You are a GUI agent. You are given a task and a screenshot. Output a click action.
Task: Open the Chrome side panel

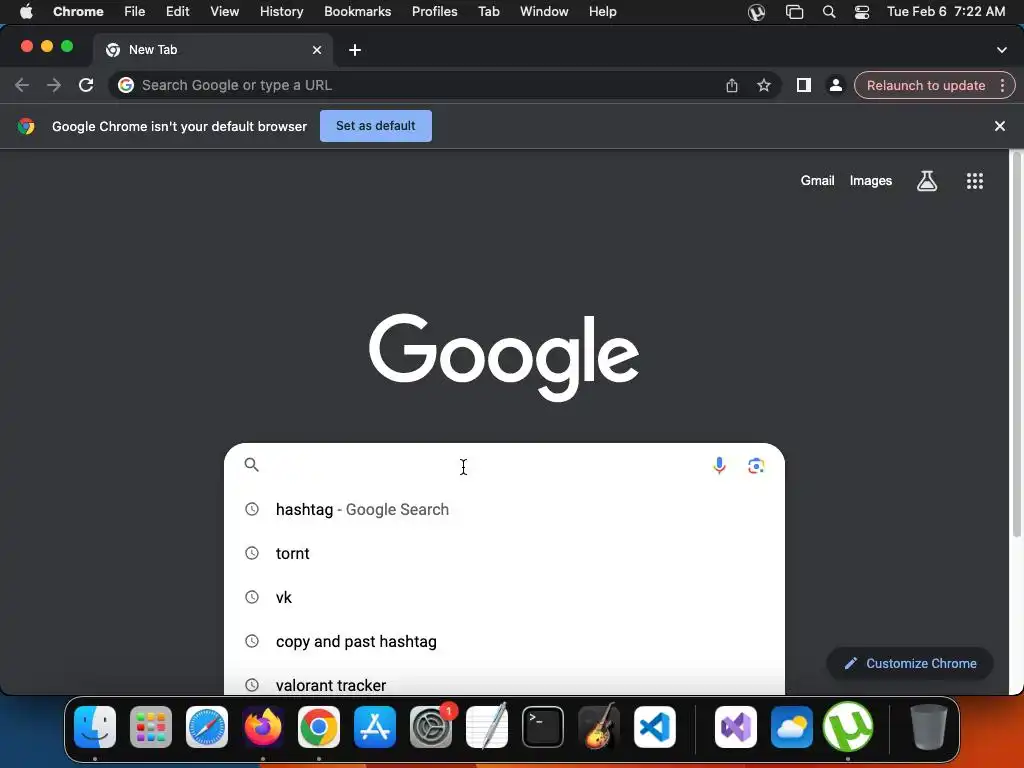pos(803,85)
